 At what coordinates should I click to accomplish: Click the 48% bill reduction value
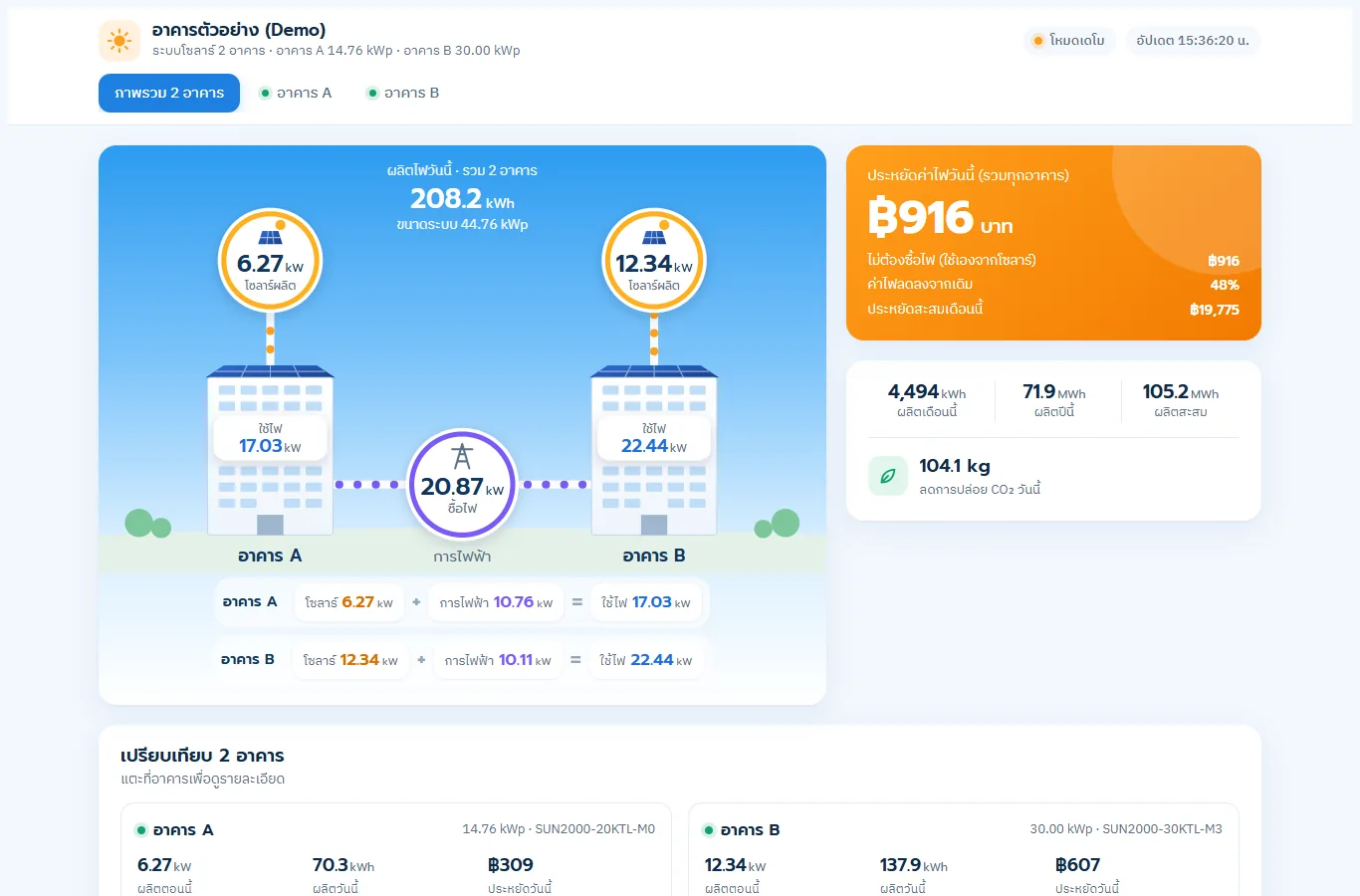1225,285
